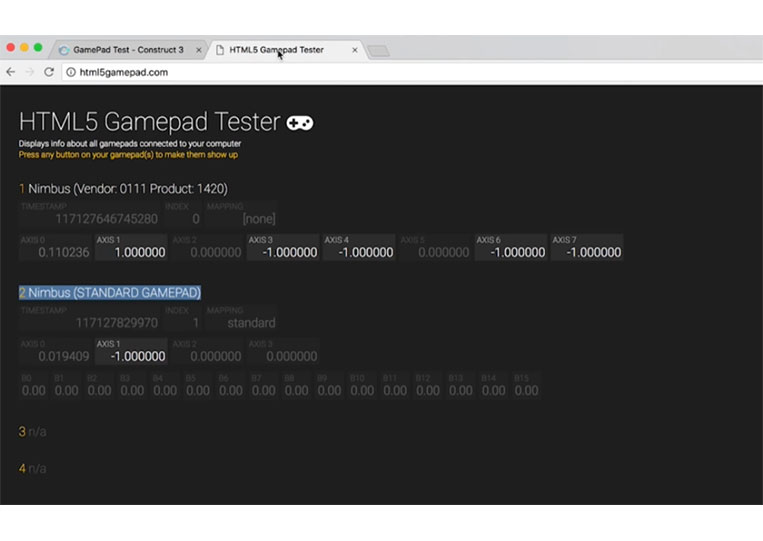This screenshot has width=763, height=541.
Task: Click the B4 button value cell
Action: click(x=164, y=386)
